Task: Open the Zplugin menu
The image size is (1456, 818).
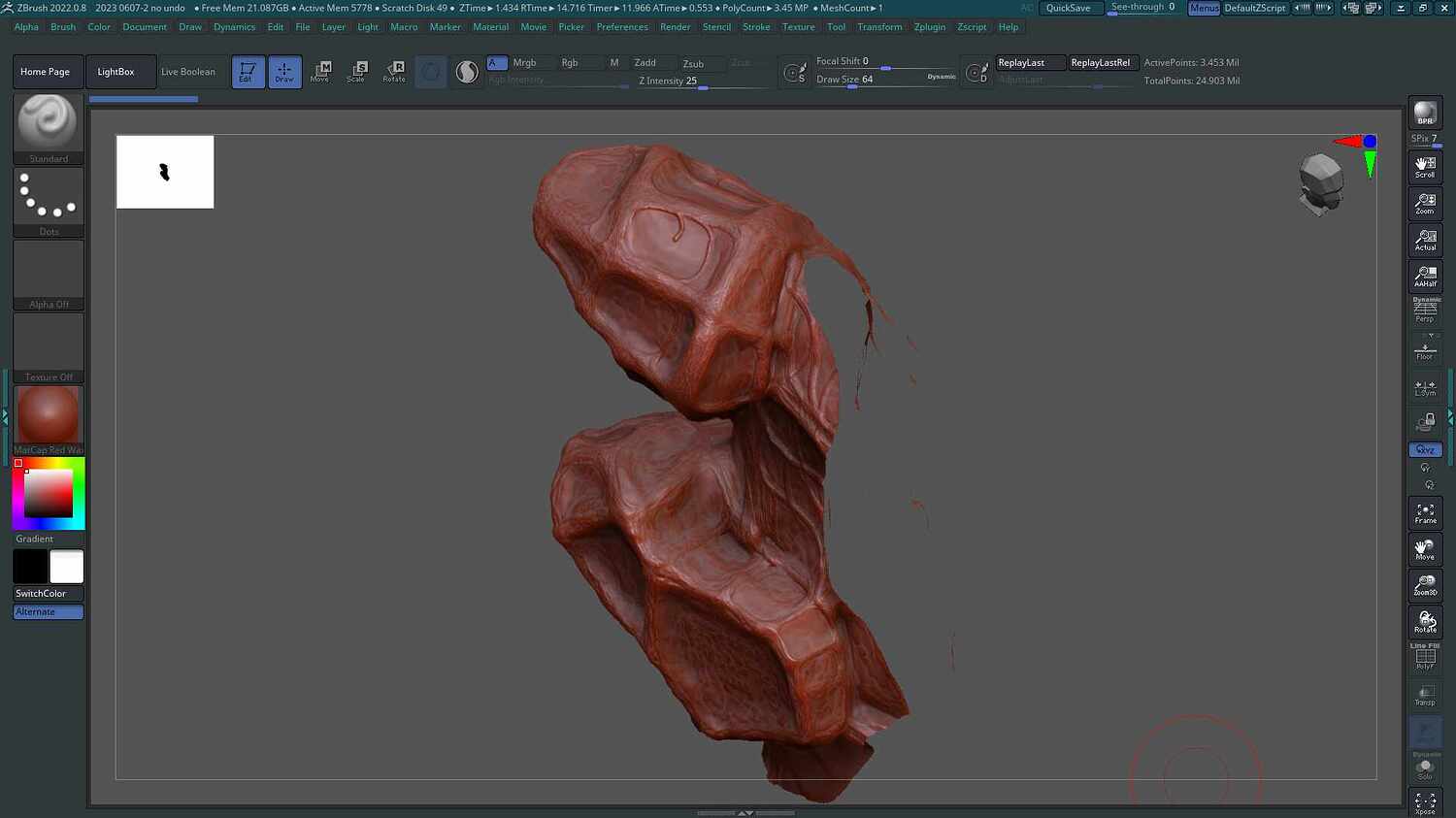Action: (929, 27)
